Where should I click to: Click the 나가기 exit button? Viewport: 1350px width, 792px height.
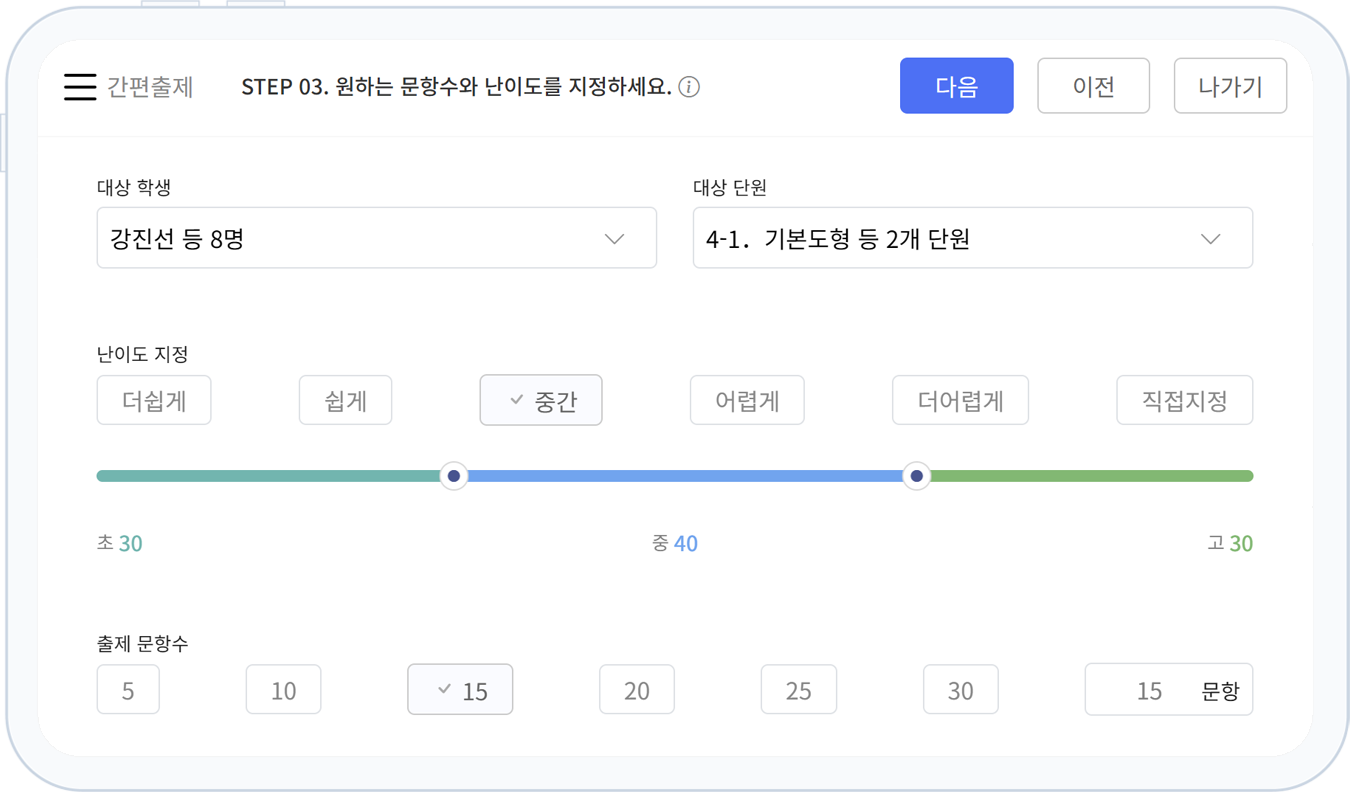coord(1230,86)
